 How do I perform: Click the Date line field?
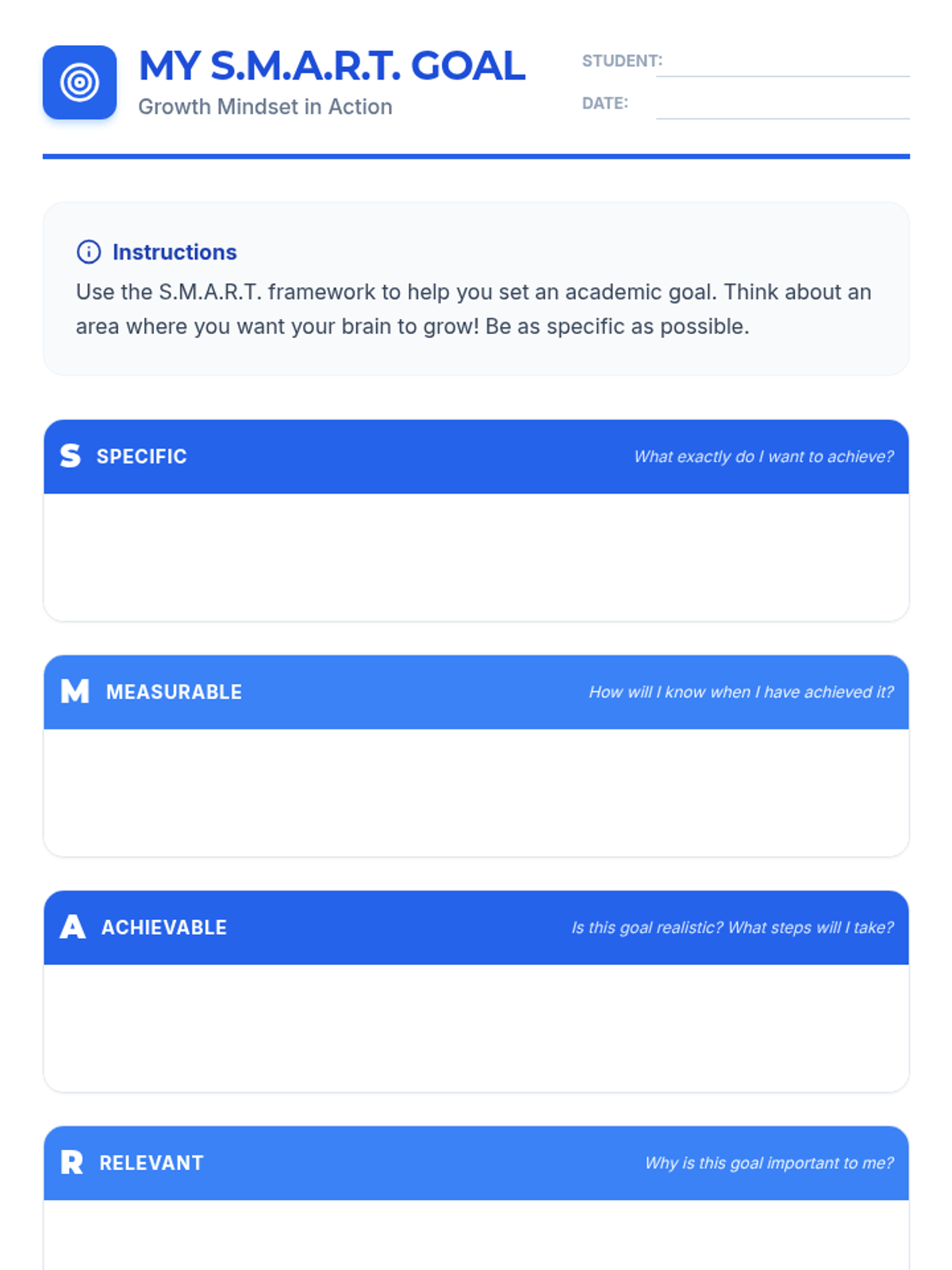(x=783, y=106)
